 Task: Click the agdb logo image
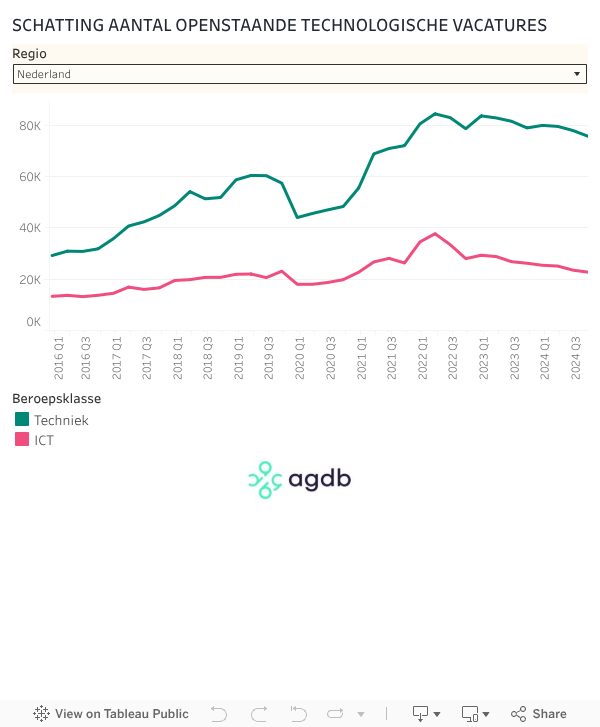click(x=299, y=480)
